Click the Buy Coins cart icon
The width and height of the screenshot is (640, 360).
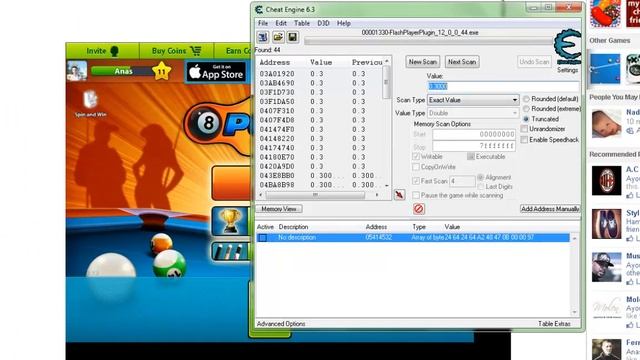click(196, 51)
